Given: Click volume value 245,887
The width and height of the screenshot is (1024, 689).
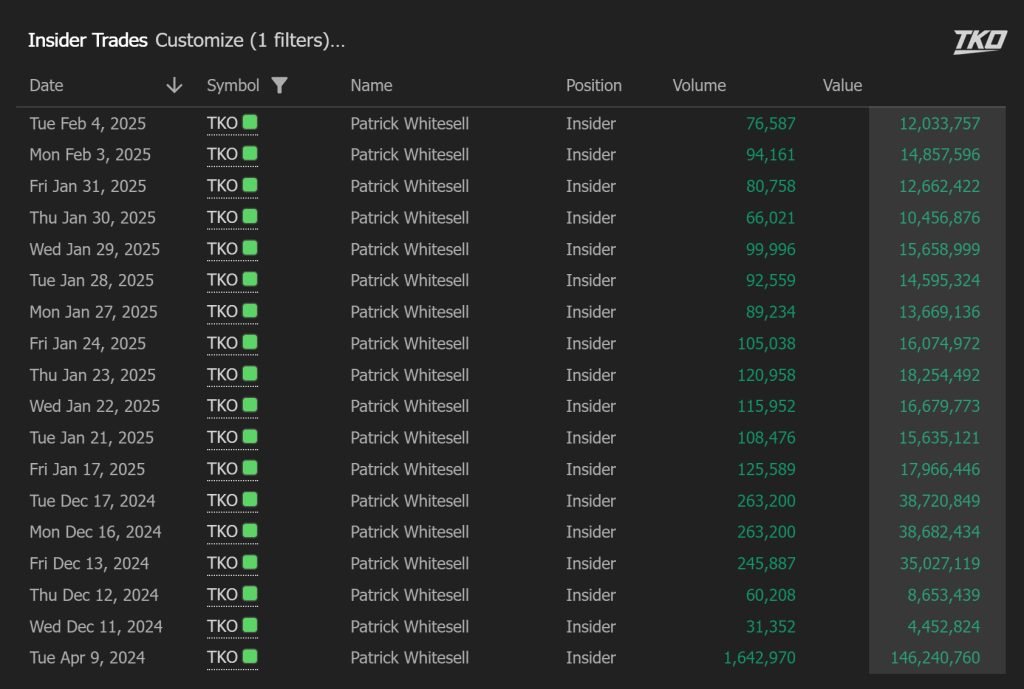Looking at the screenshot, I should (767, 564).
